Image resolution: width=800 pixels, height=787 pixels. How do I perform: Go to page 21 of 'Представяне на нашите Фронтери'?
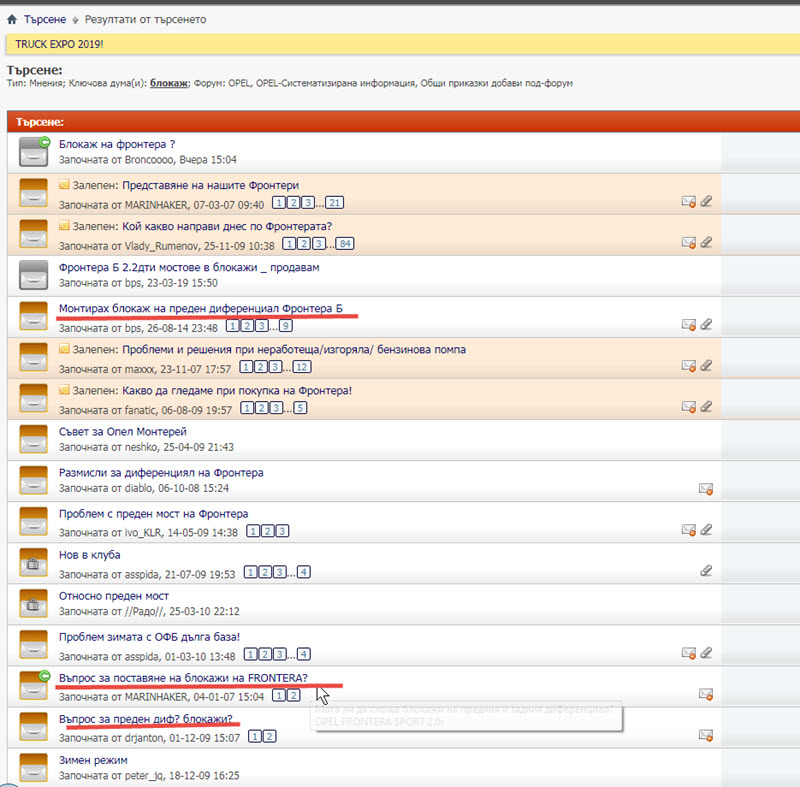(x=334, y=203)
